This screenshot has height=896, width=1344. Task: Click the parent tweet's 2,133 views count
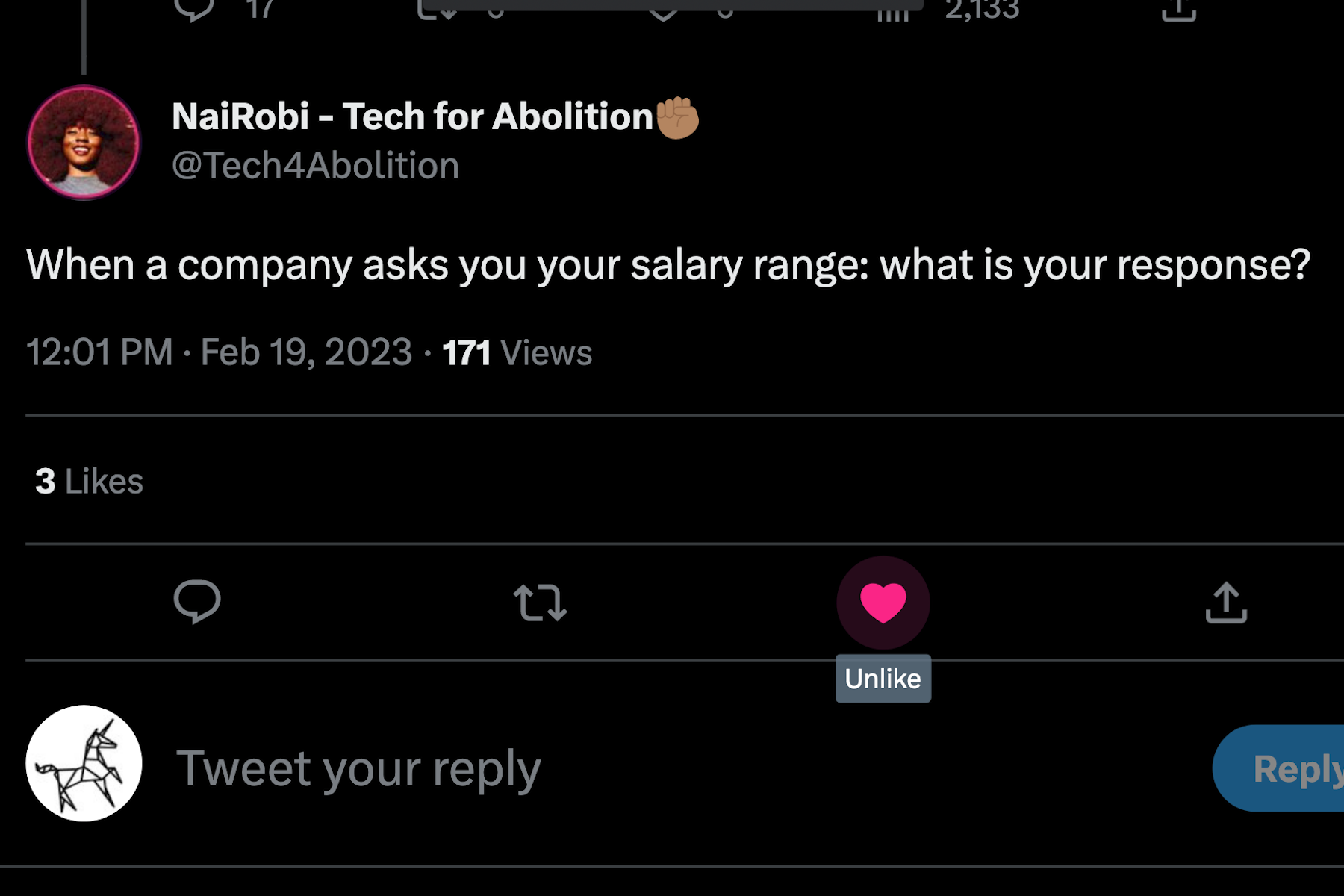980,10
